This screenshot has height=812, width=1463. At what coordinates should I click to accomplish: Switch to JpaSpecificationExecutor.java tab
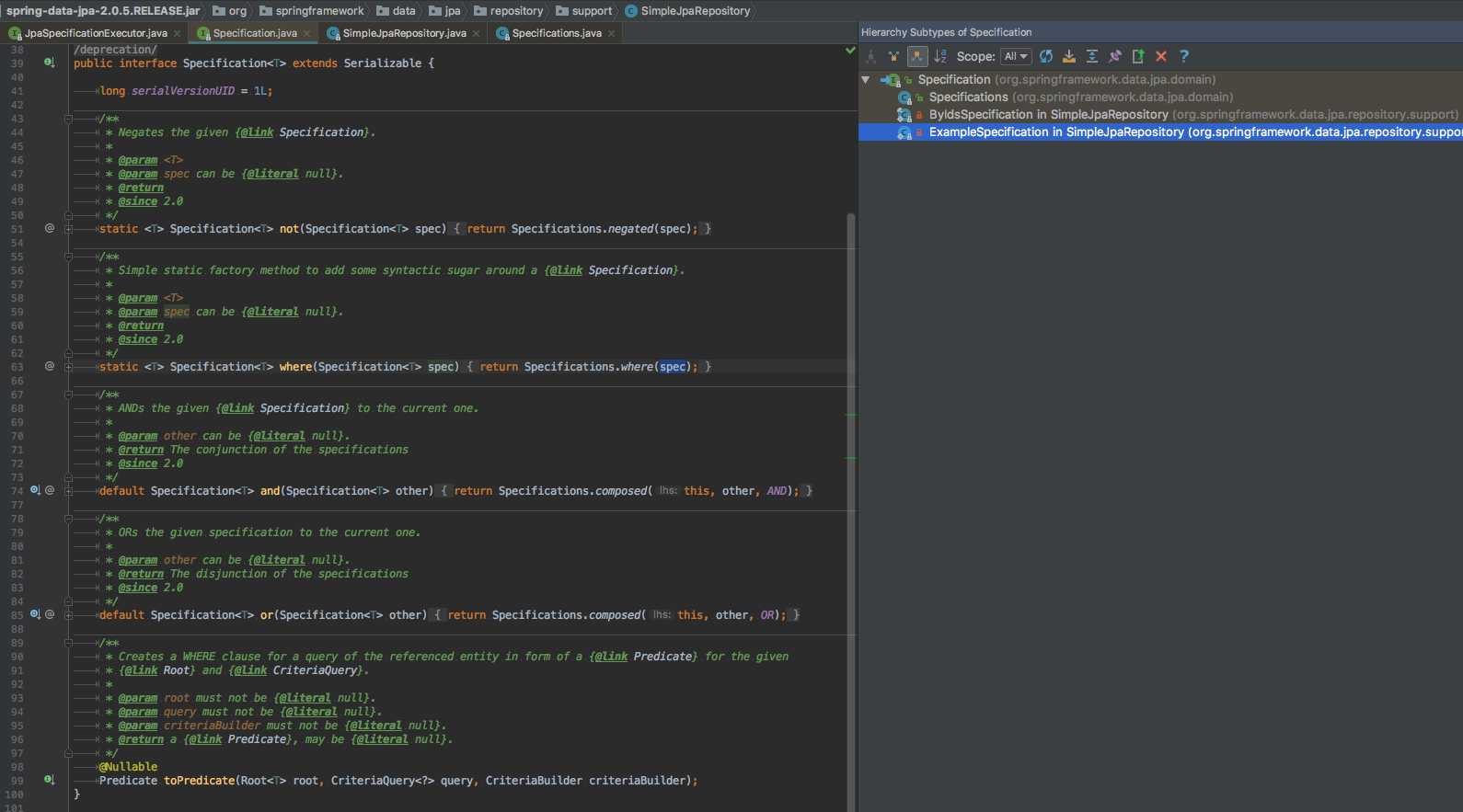(x=96, y=33)
